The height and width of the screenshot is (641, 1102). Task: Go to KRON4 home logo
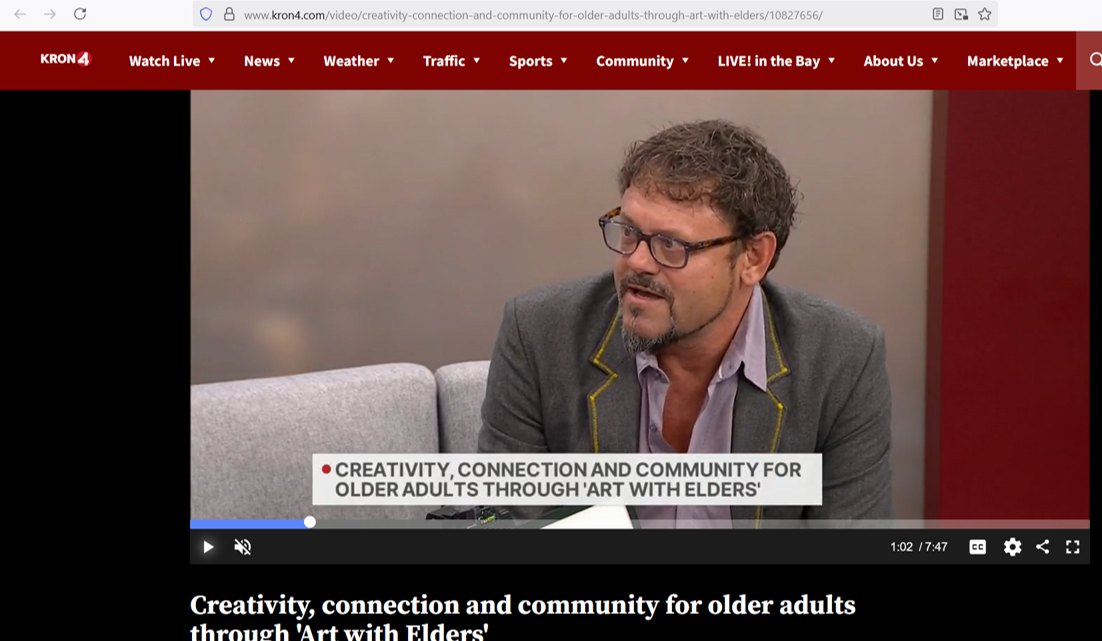point(65,59)
